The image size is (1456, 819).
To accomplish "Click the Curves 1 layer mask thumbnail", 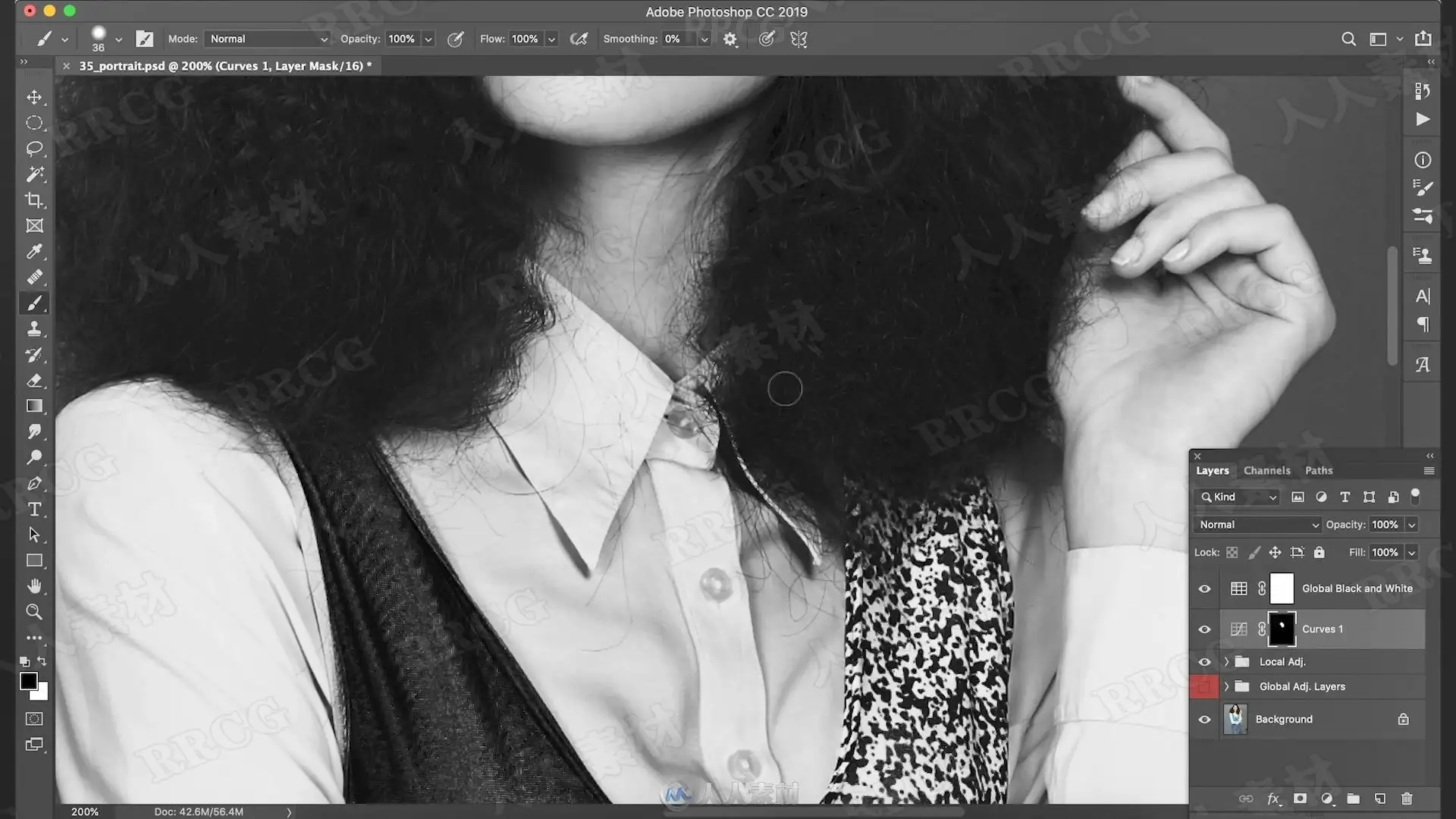I will [1282, 629].
